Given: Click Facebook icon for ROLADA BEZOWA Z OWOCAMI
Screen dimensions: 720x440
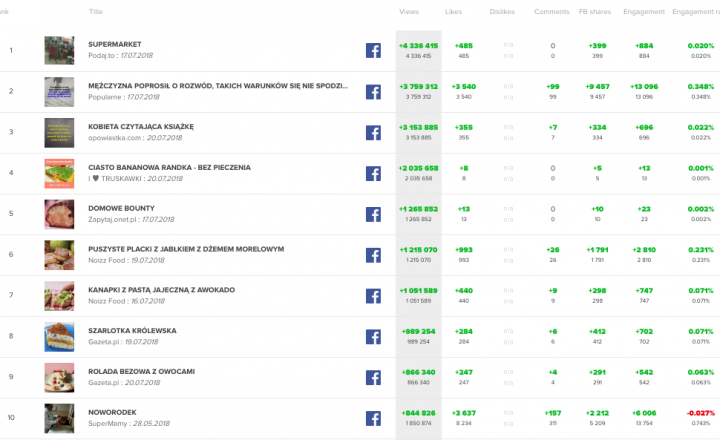Looking at the screenshot, I should tap(373, 377).
